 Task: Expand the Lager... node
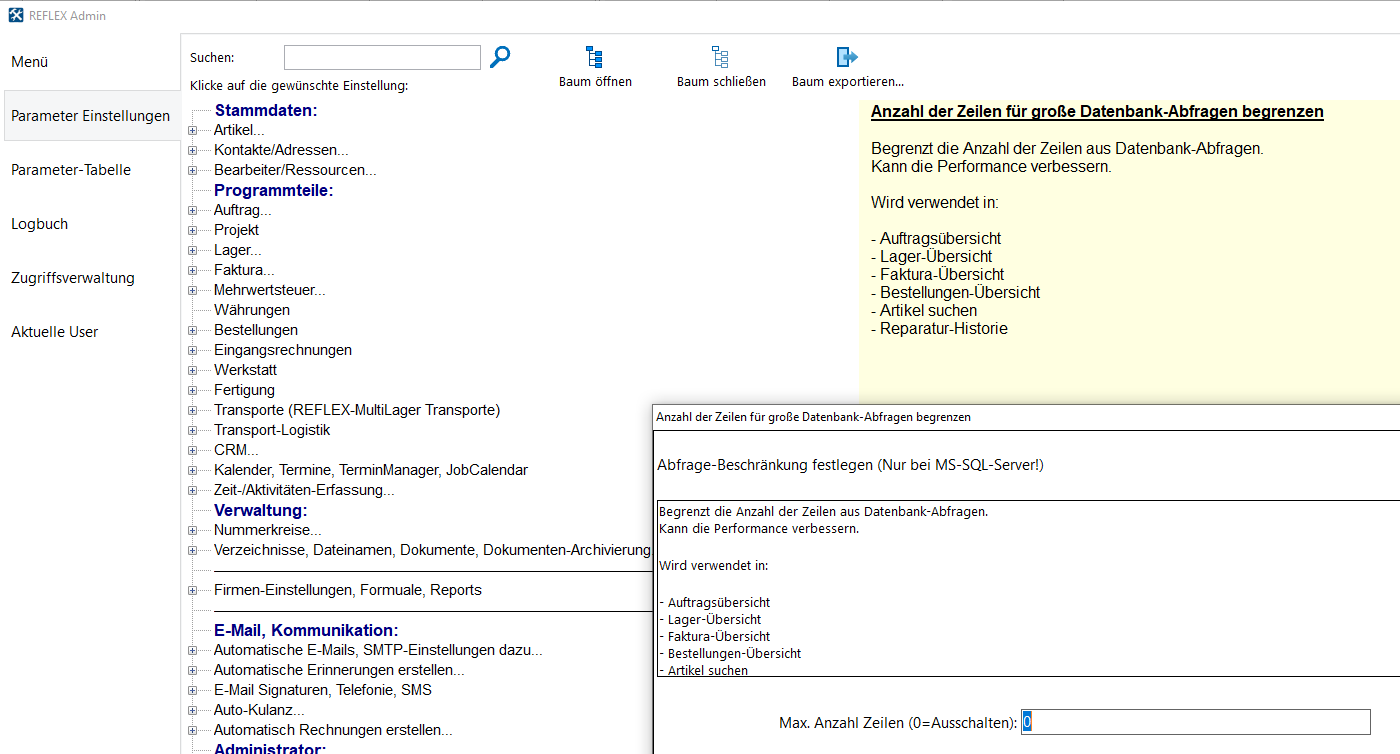(192, 250)
